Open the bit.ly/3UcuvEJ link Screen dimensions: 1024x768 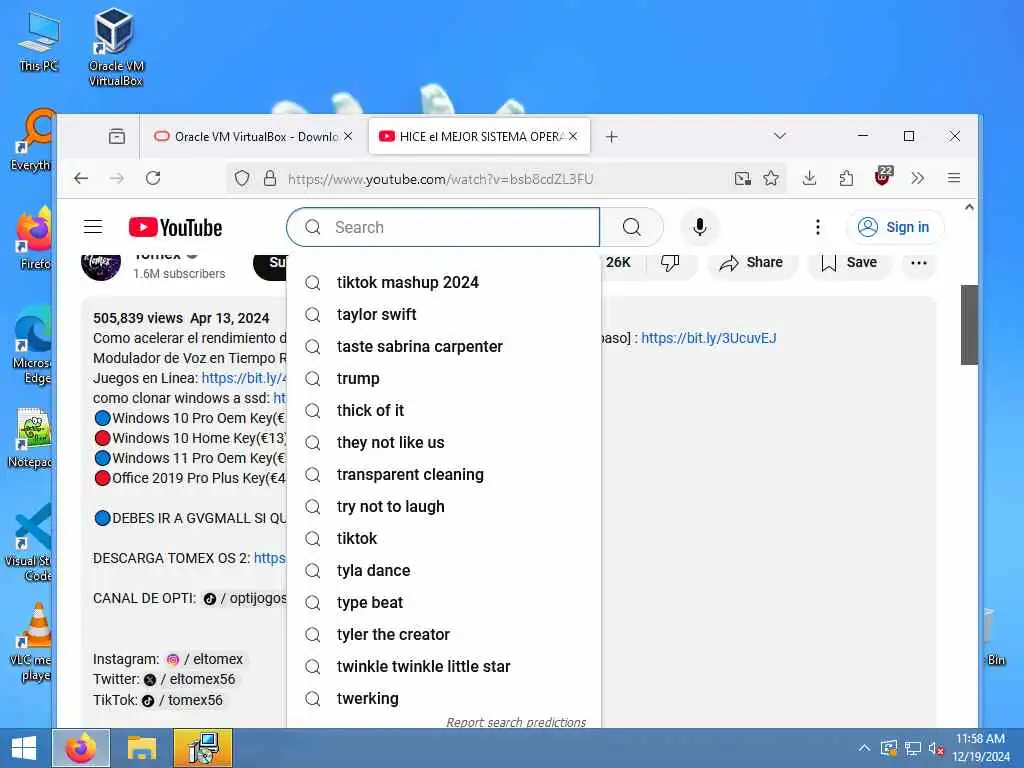click(x=709, y=338)
